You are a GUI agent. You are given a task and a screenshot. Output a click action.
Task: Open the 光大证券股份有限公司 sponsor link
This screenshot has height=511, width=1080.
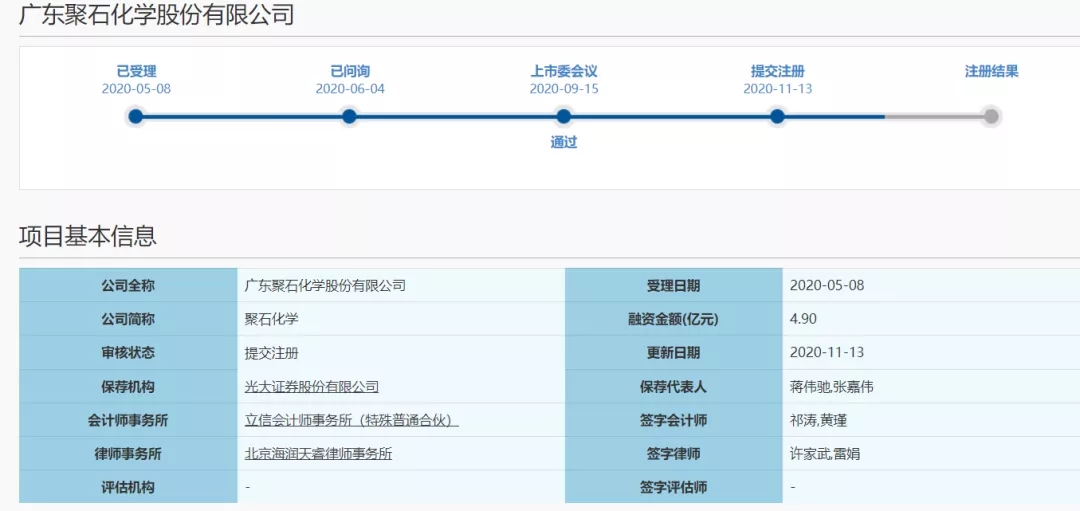(x=312, y=387)
